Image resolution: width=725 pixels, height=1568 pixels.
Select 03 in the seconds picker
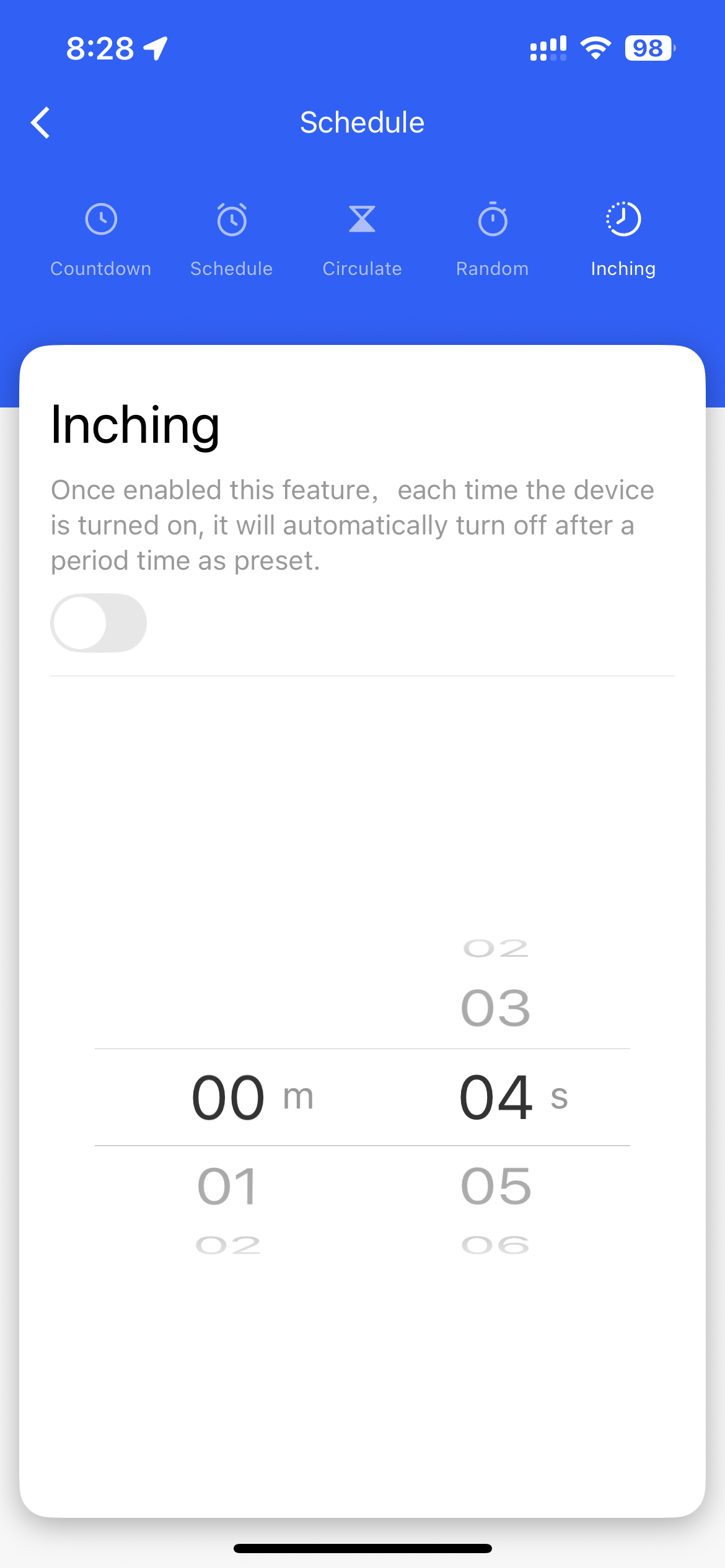(496, 1008)
